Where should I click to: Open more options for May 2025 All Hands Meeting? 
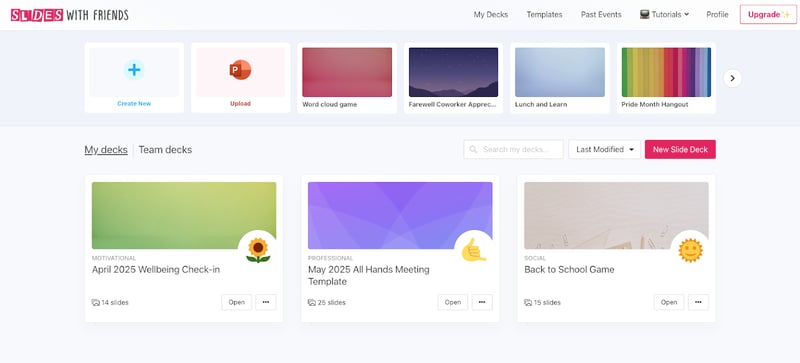[x=482, y=302]
